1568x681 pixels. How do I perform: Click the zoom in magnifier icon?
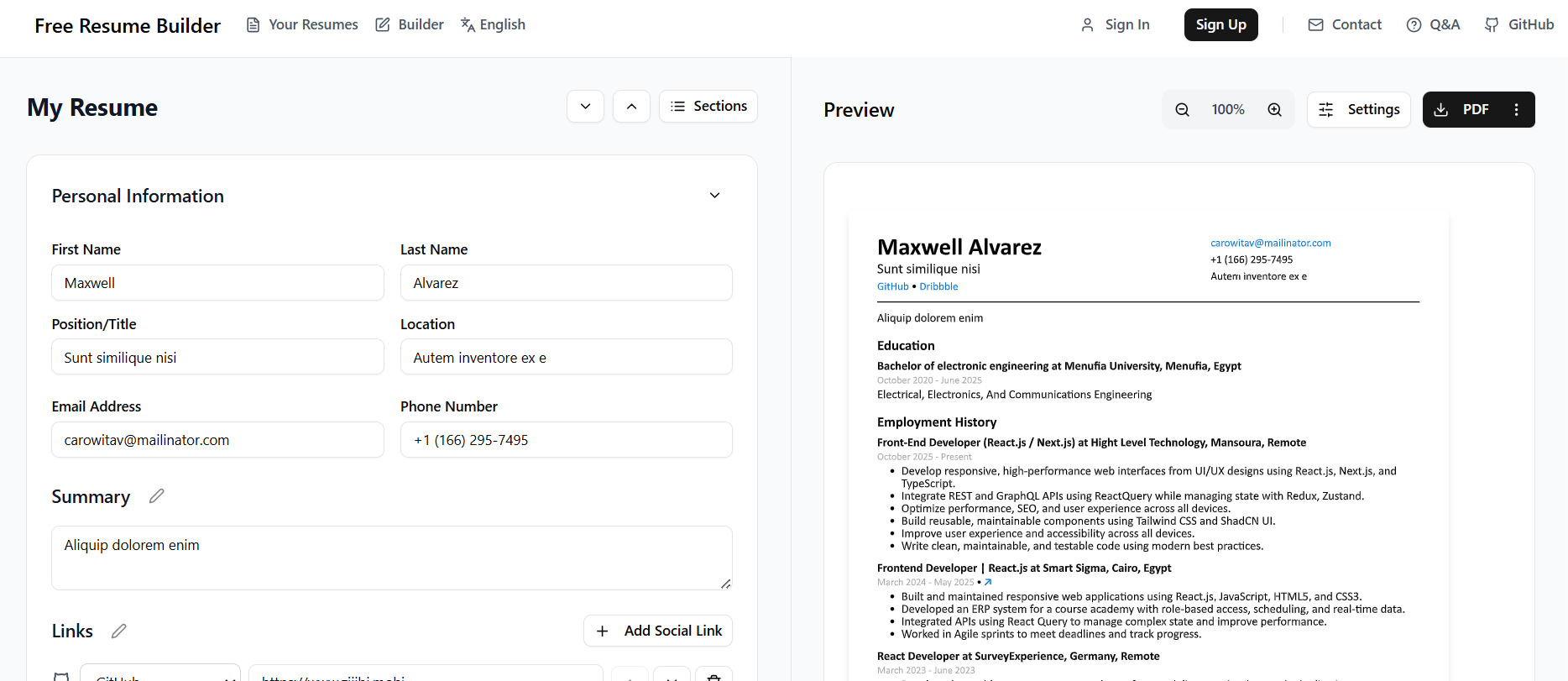click(x=1274, y=110)
